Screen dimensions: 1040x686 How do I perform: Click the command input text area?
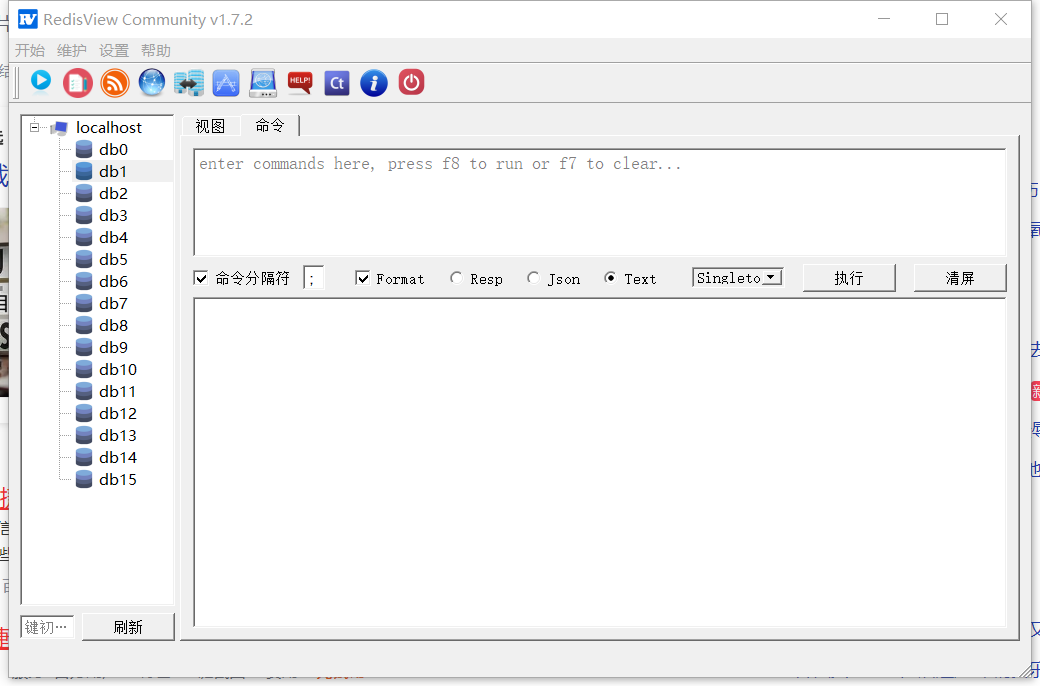coord(600,202)
